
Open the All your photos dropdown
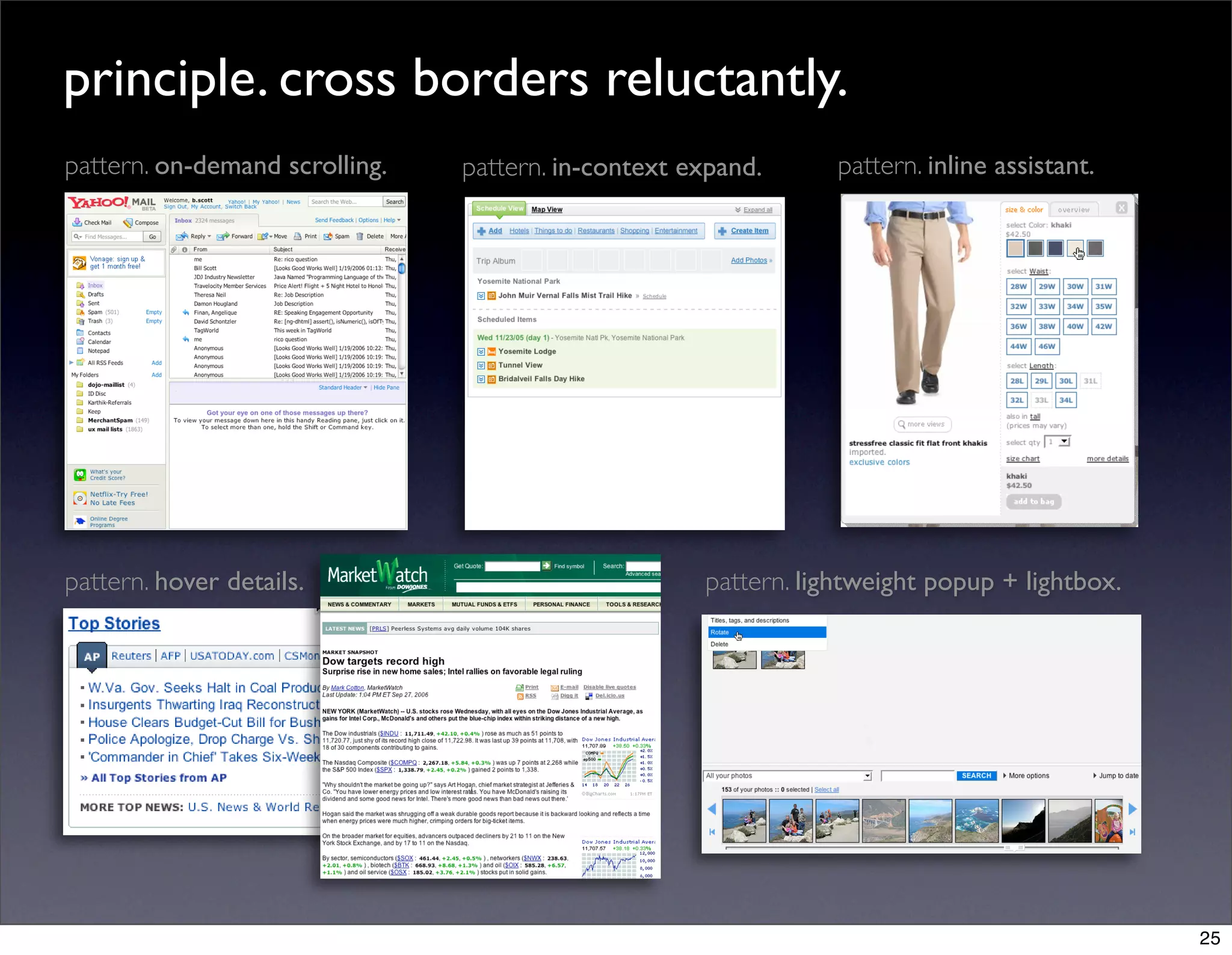[x=867, y=776]
